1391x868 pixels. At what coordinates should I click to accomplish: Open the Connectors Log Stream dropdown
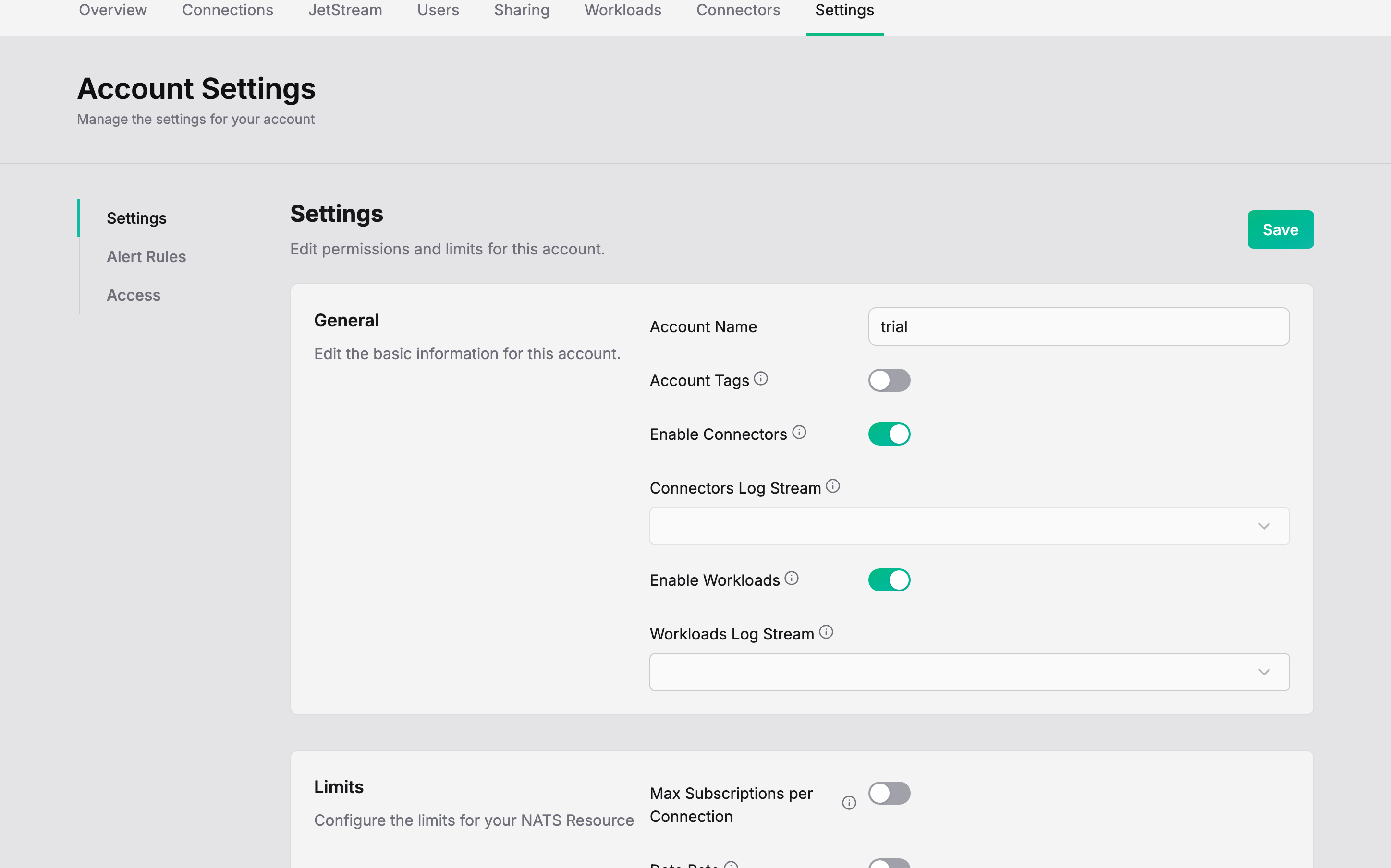[969, 526]
